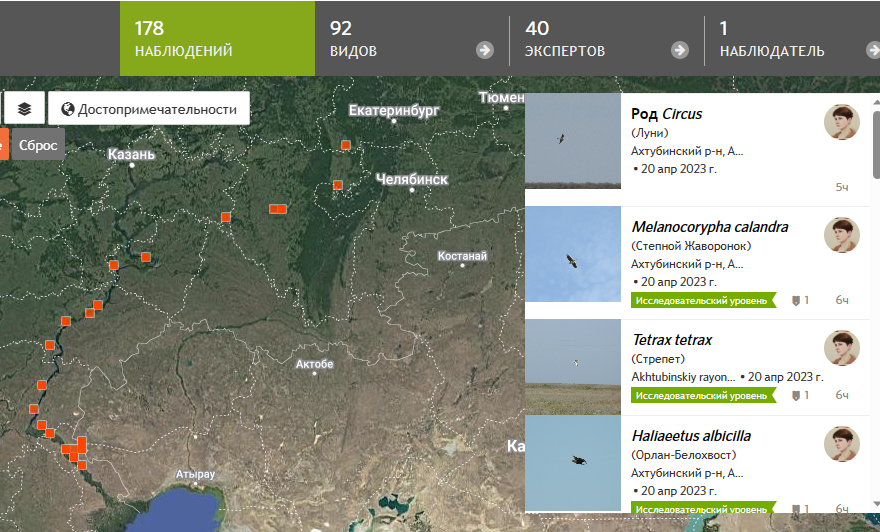This screenshot has width=880, height=532.
Task: Click (Орлан-Белохвост) common name text
Action: click(x=684, y=455)
